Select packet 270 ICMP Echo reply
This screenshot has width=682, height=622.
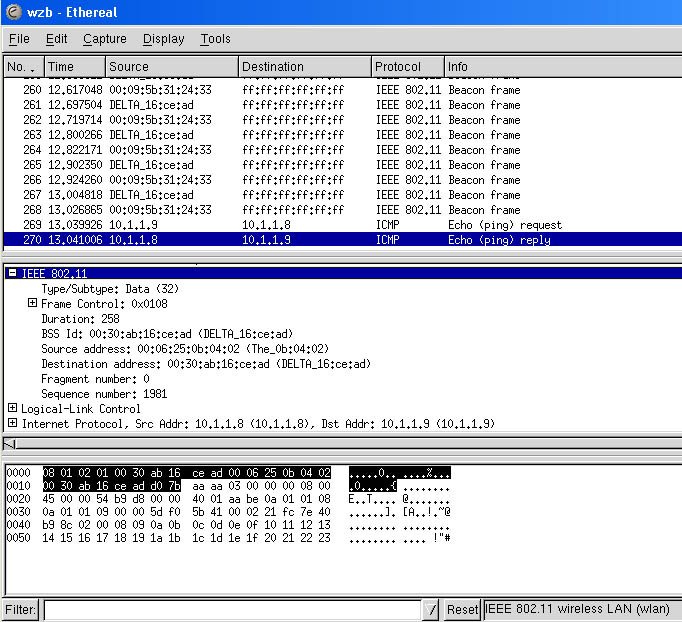(x=343, y=240)
